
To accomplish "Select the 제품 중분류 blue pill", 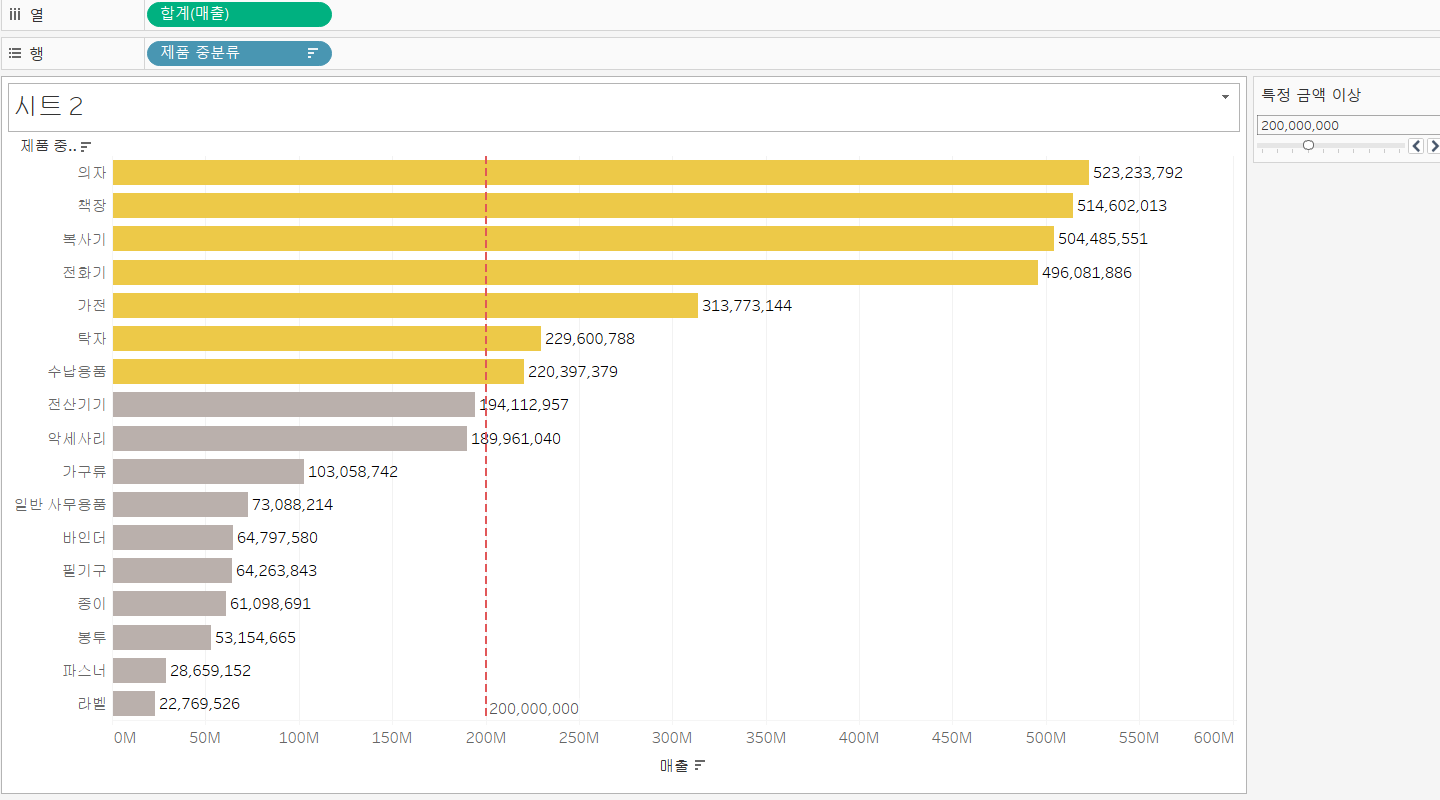I will point(239,53).
